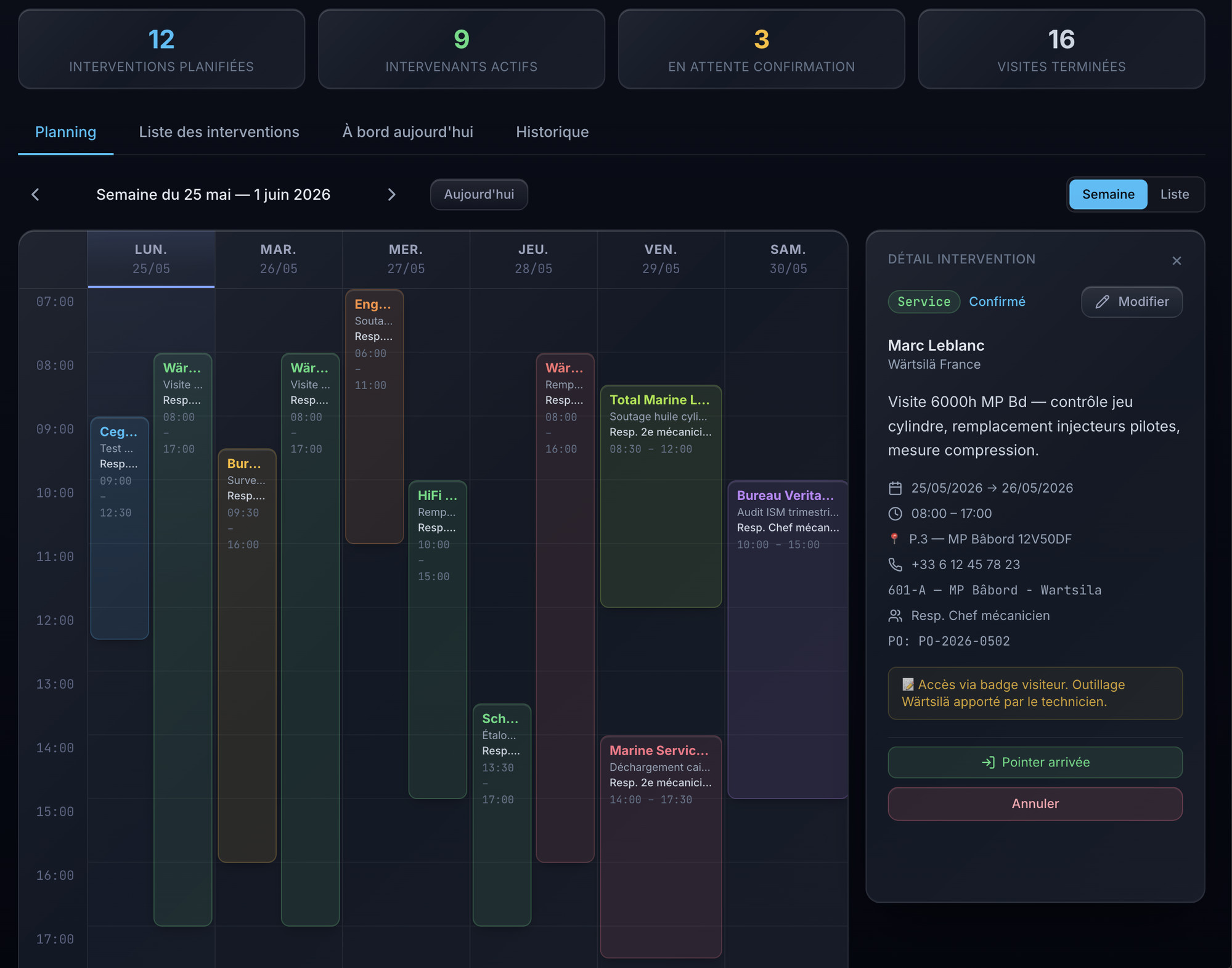
Task: Click the note emoji in the access remark
Action: (x=907, y=684)
